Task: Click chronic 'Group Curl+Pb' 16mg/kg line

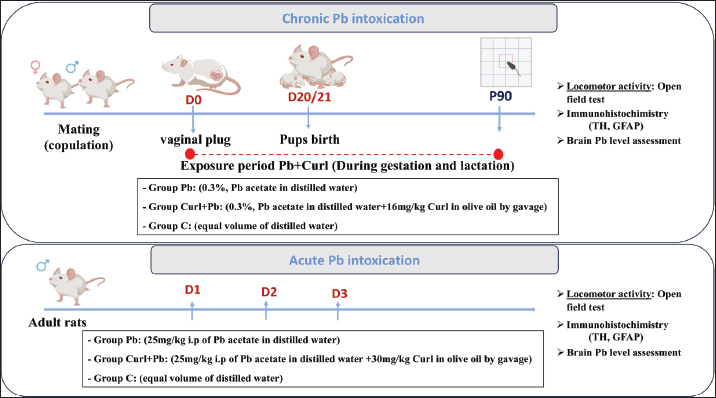Action: (345, 207)
